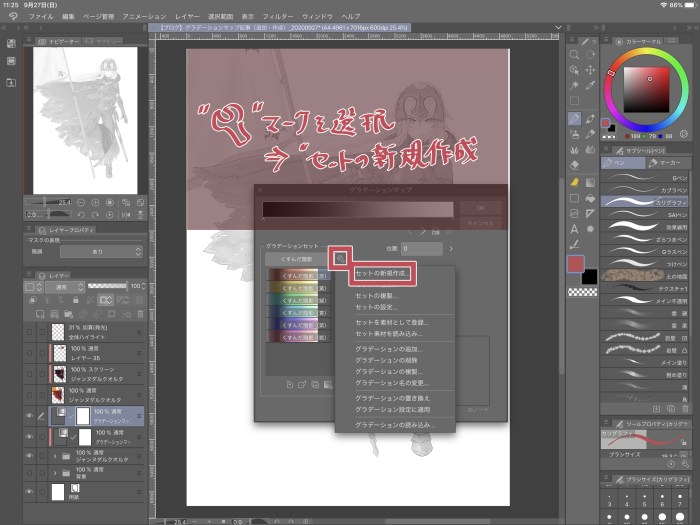Click the trash icon in Layer panel

[x=140, y=314]
